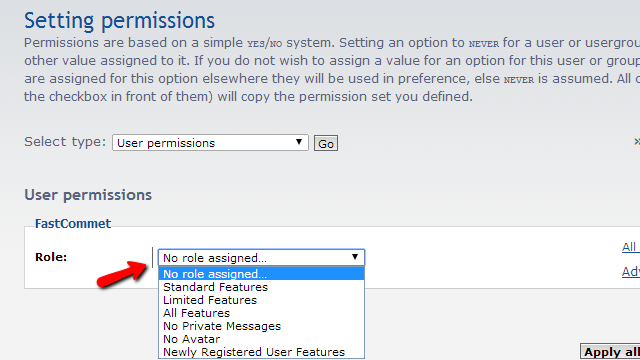The height and width of the screenshot is (360, 640).
Task: Click the Apply all button
Action: [x=610, y=352]
